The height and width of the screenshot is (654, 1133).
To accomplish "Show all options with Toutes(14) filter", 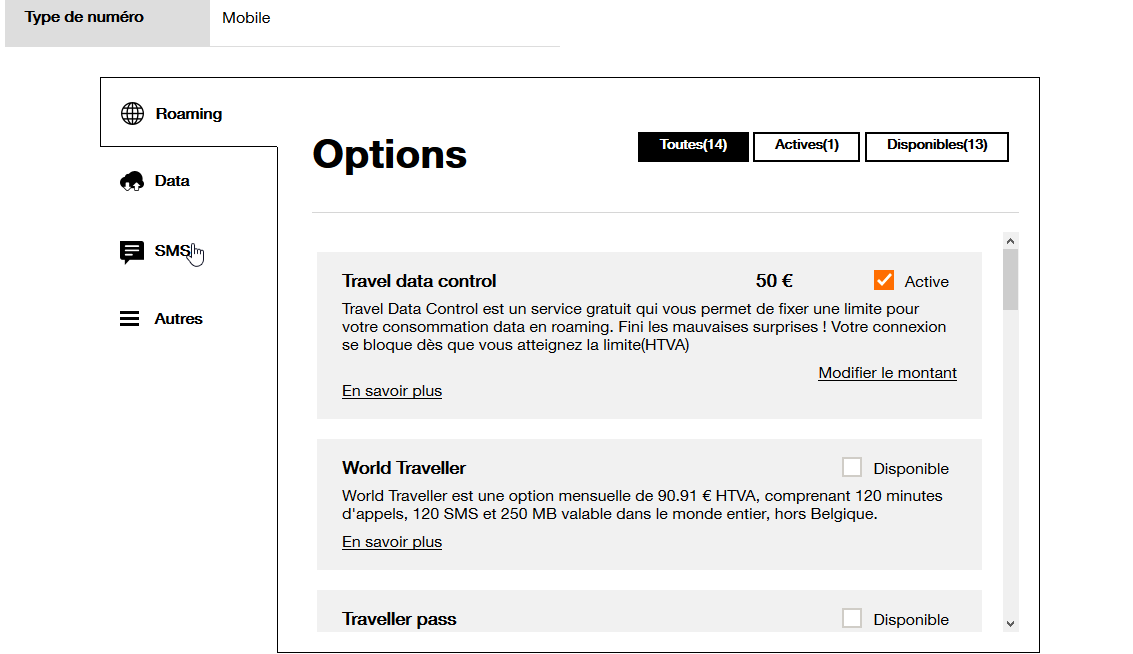I will (x=693, y=146).
